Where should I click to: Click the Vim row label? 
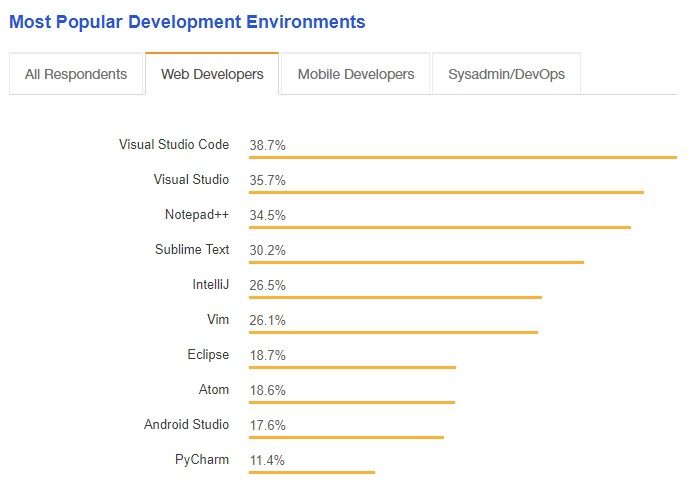point(217,320)
